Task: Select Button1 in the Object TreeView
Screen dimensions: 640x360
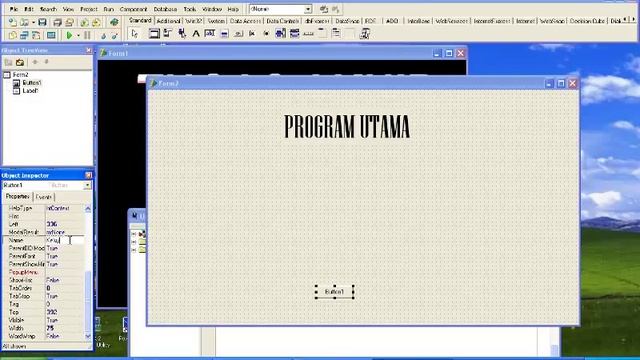Action: tap(31, 83)
